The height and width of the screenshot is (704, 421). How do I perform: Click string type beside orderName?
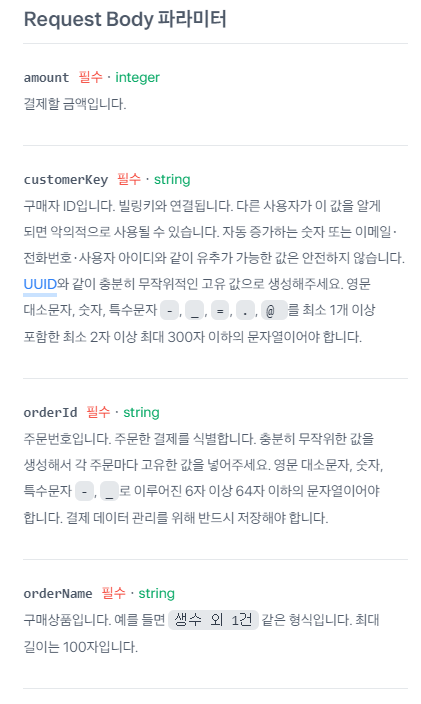point(156,594)
